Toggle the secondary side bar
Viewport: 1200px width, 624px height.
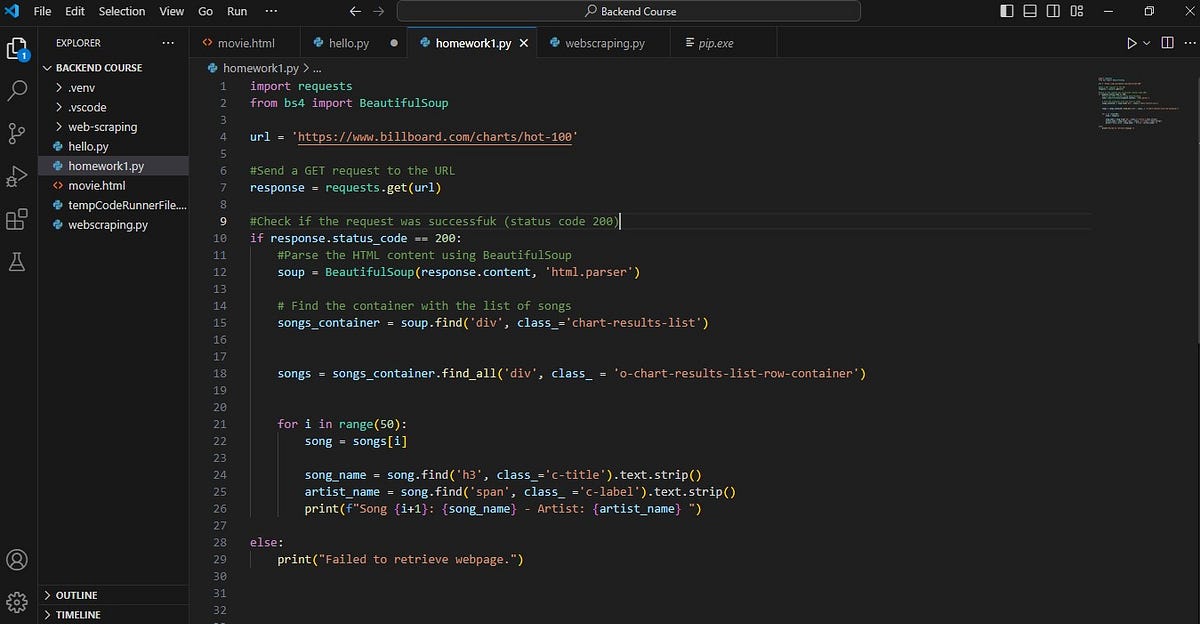click(x=1053, y=10)
